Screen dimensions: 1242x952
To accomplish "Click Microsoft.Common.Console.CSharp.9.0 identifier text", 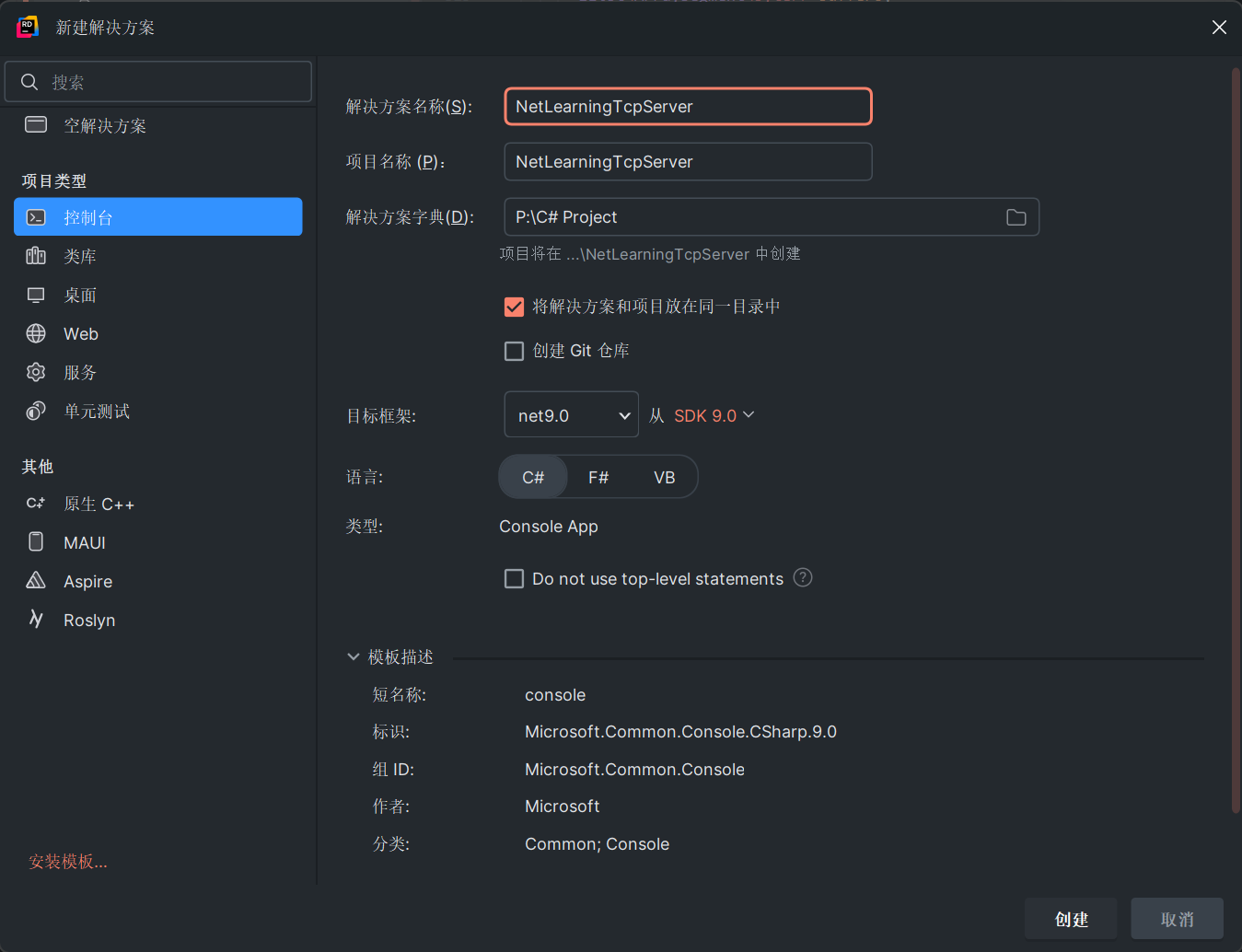I will 680,732.
